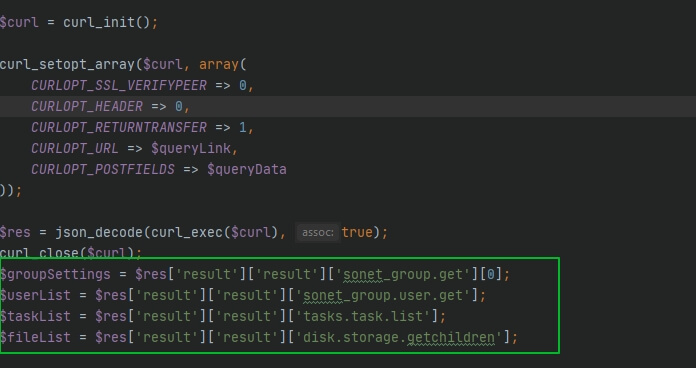Click the 'assoc:' parameter hint
This screenshot has height=368, width=696.
[318, 233]
